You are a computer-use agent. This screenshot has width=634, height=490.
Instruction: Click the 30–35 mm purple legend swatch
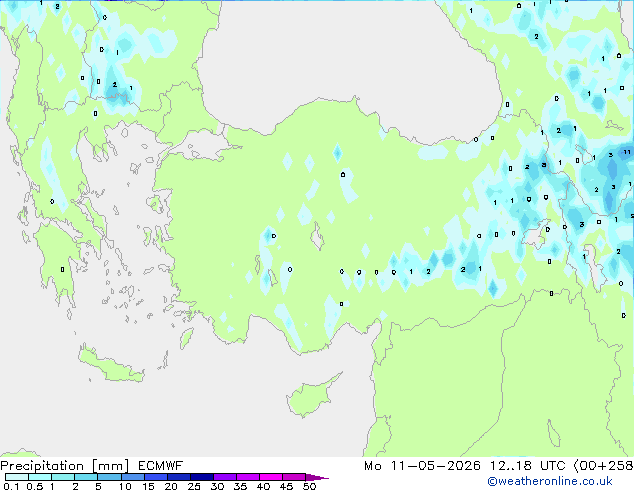[224, 477]
